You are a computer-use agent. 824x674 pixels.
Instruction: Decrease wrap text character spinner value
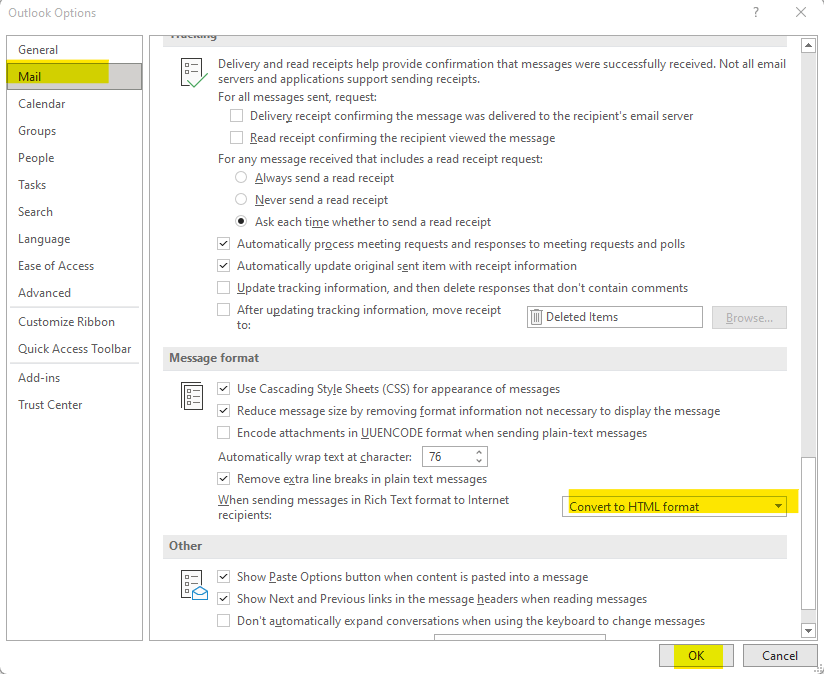tap(479, 461)
